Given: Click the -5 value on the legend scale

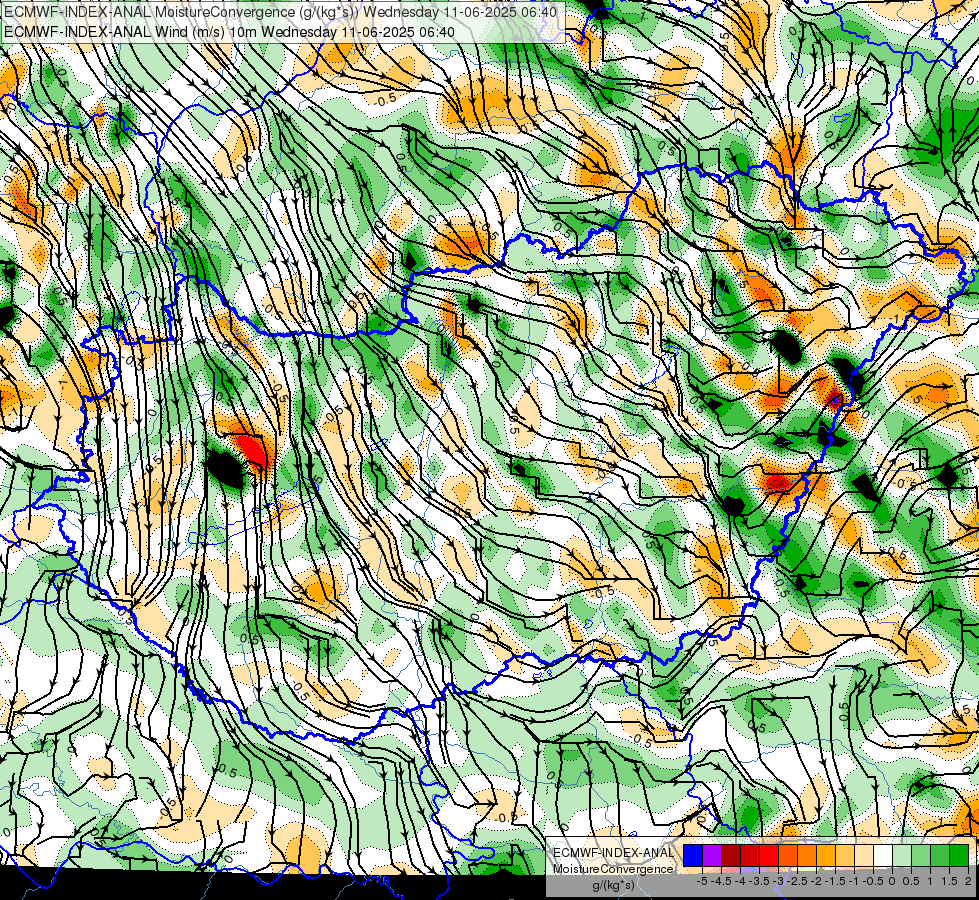Looking at the screenshot, I should pos(702,881).
